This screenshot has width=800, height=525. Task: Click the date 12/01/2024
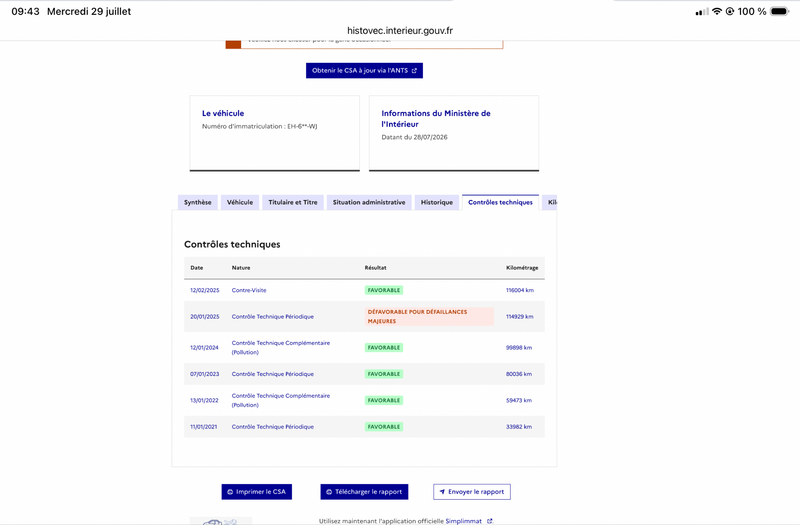[x=204, y=347]
